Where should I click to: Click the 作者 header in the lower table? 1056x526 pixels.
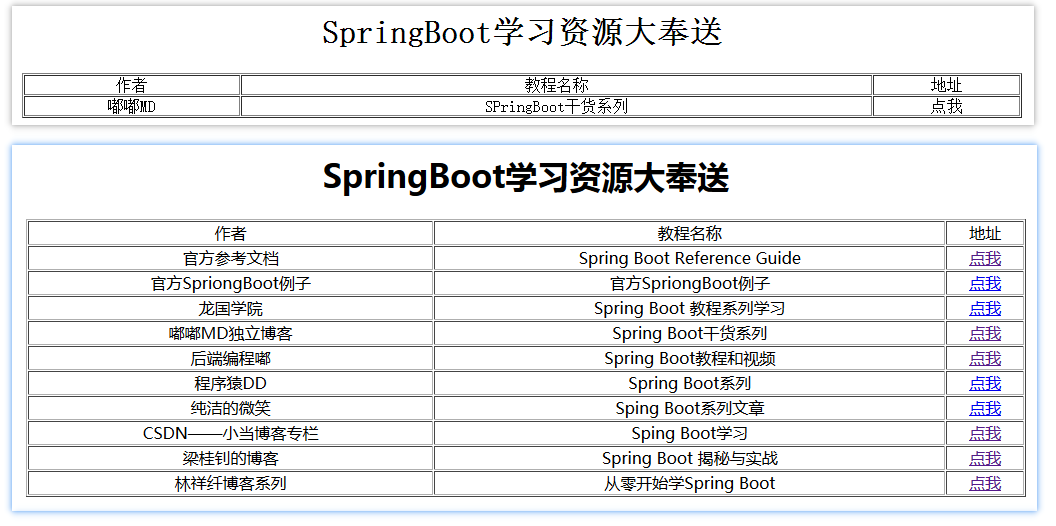[x=230, y=234]
